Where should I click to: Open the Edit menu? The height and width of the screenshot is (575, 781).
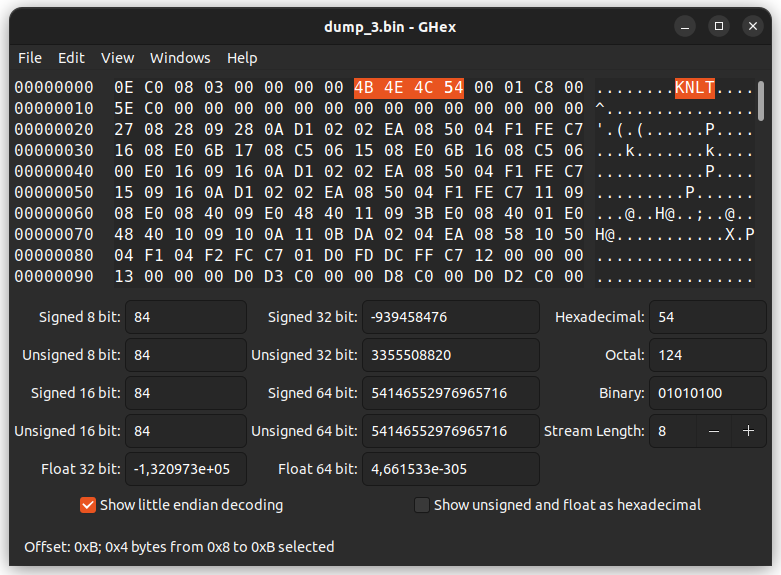click(x=71, y=58)
